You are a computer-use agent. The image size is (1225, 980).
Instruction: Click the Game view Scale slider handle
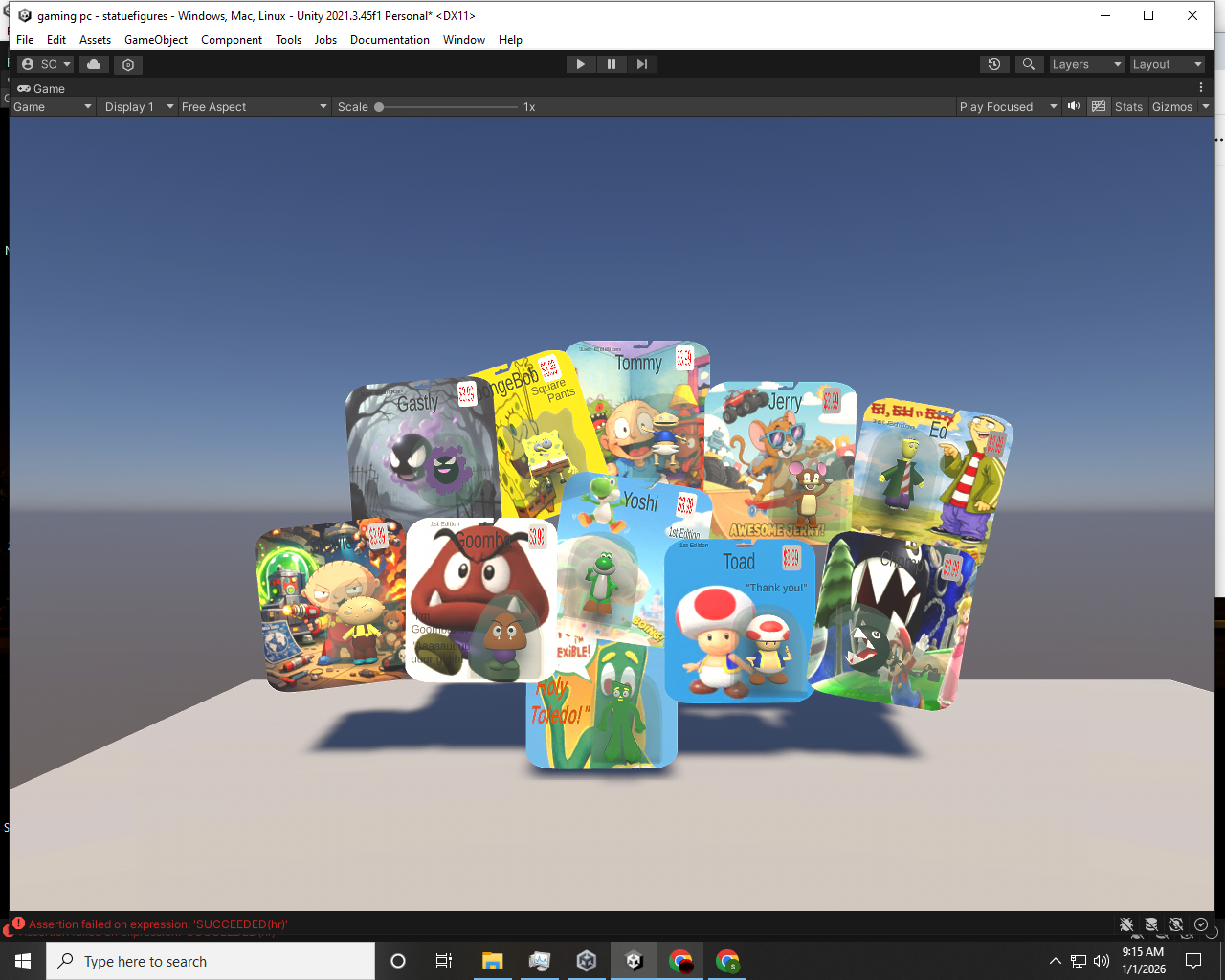coord(379,107)
